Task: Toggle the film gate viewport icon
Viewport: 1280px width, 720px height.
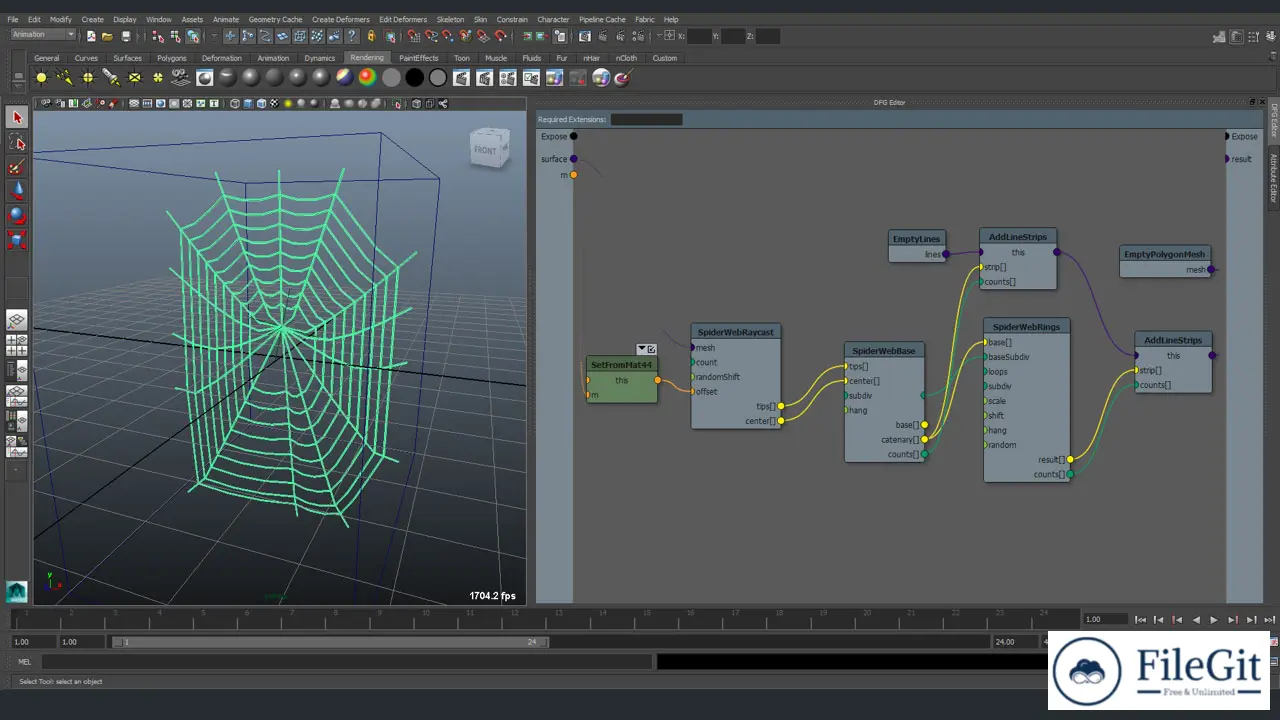Action: point(147,103)
